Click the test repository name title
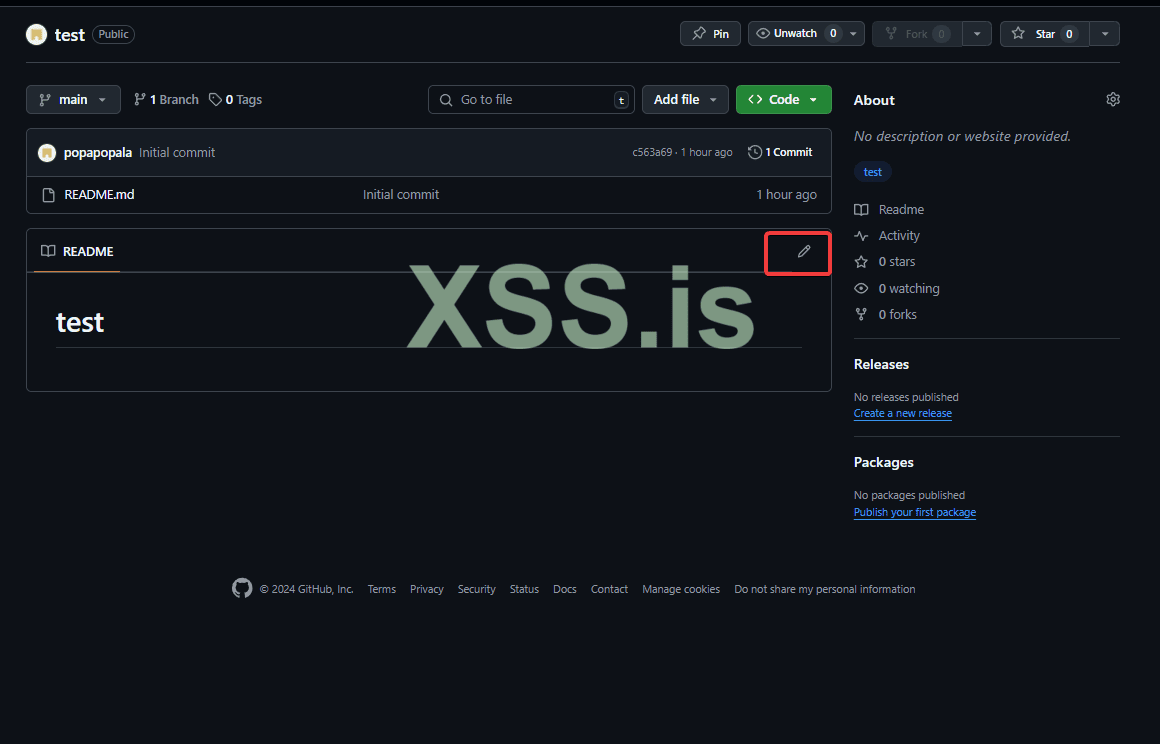 (70, 35)
